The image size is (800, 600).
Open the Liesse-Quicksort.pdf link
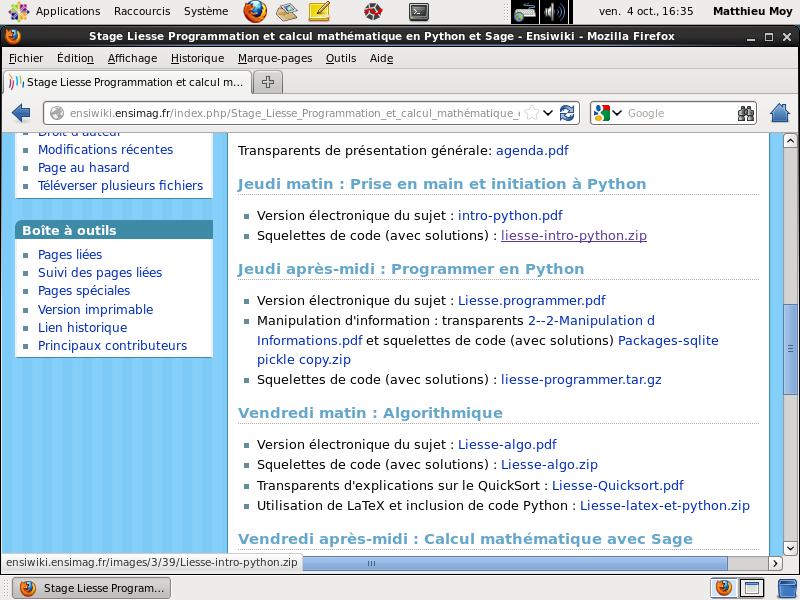617,485
